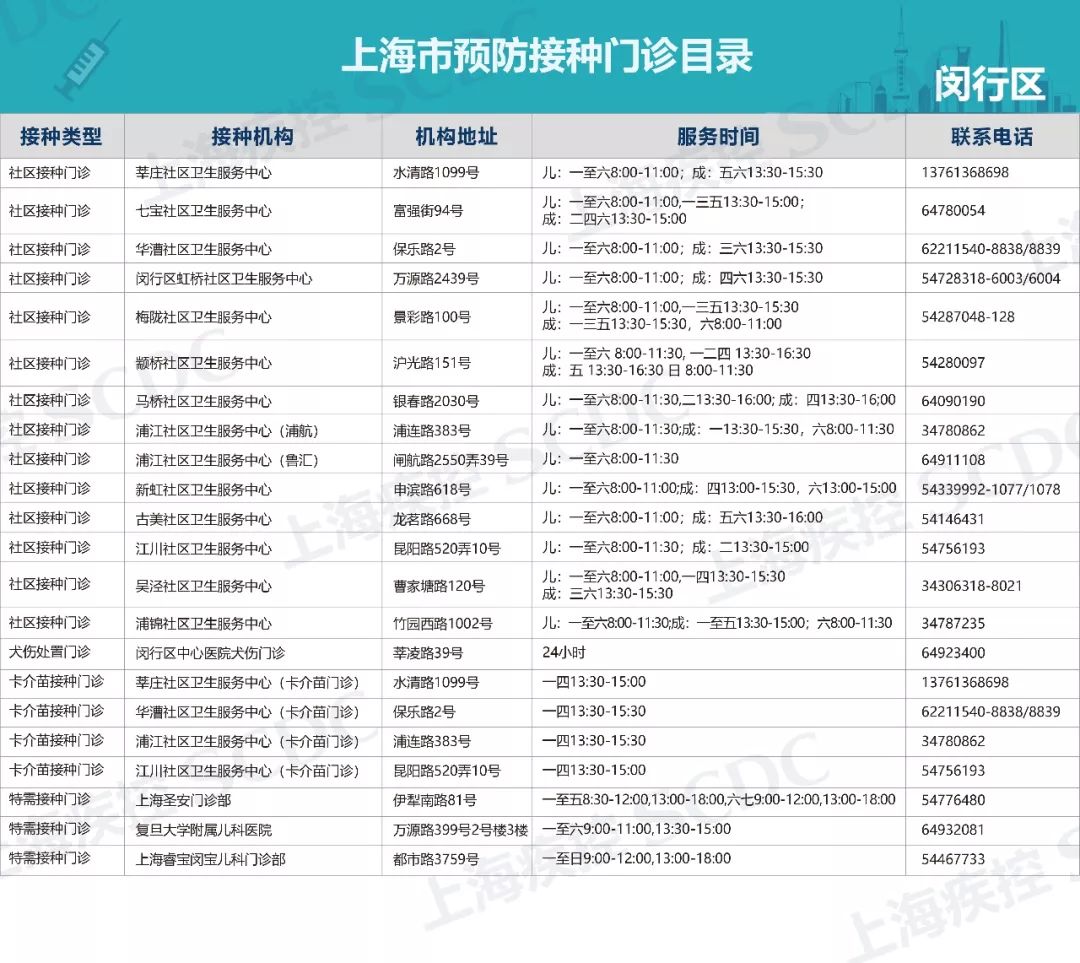Click the title 上海市预防接种门诊目录
This screenshot has height=963, width=1080.
547,55
